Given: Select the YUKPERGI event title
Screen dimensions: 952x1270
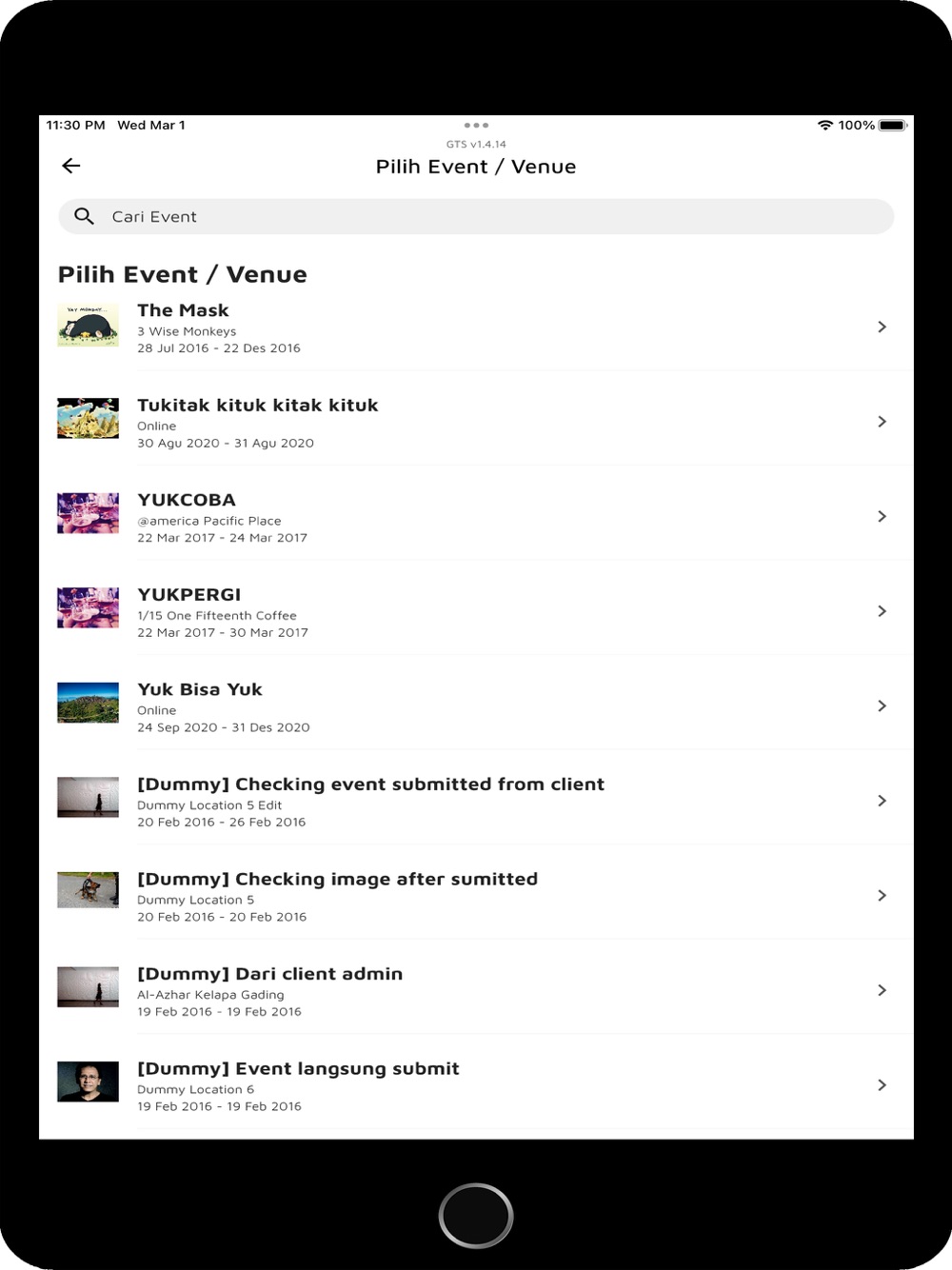Looking at the screenshot, I should 189,595.
